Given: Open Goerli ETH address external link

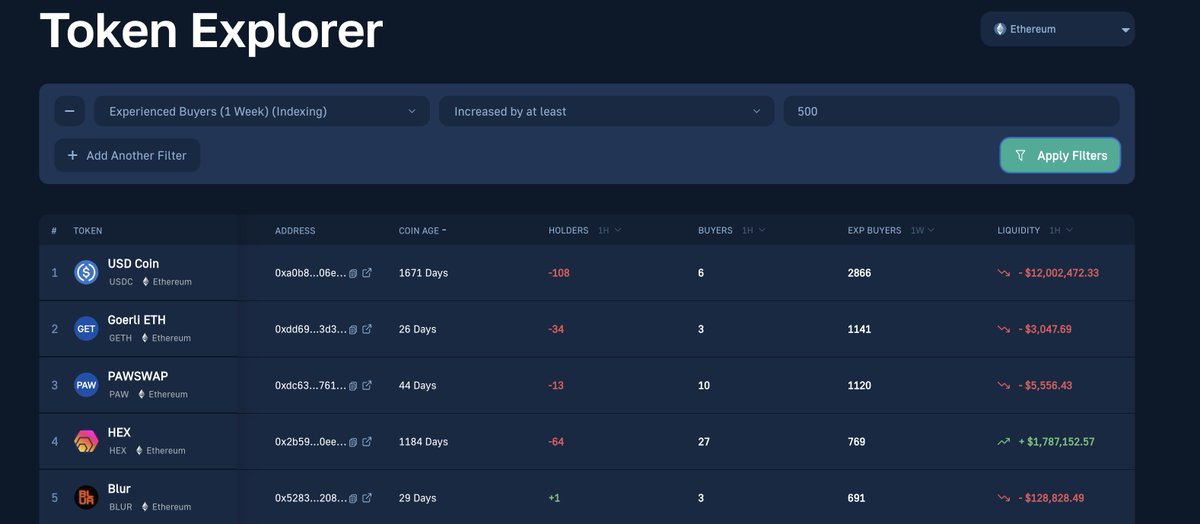Looking at the screenshot, I should (367, 329).
